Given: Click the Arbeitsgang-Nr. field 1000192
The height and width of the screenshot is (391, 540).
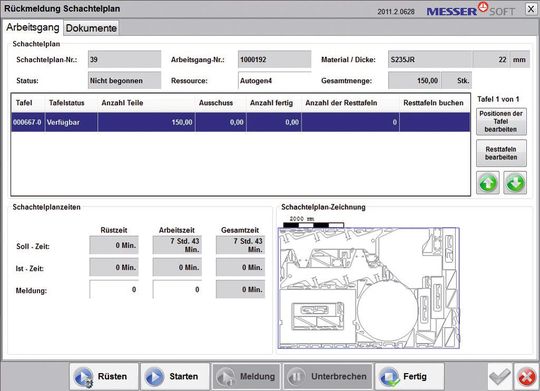Looking at the screenshot, I should pos(274,59).
